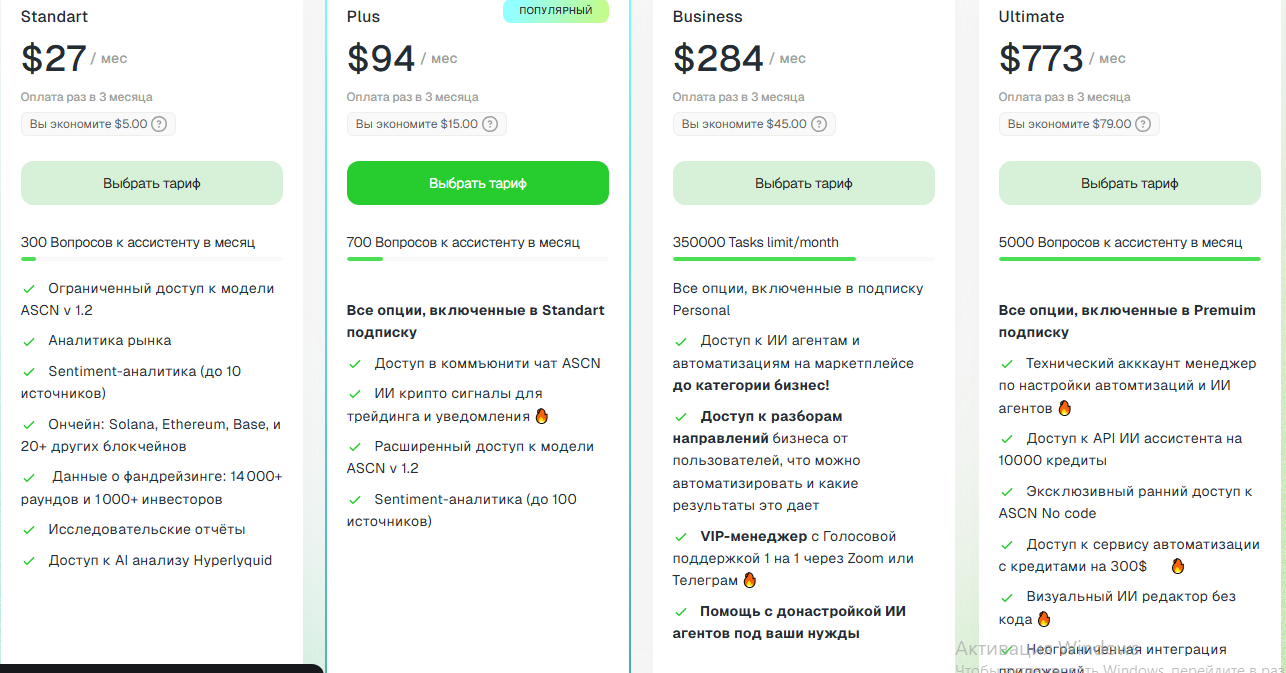Click question icon by Business $45.00 savings
Image resolution: width=1286 pixels, height=673 pixels.
(818, 124)
